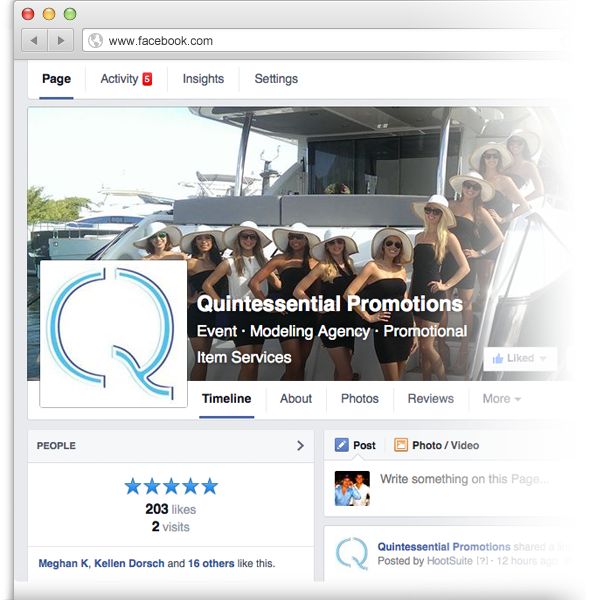Screen dimensions: 600x600
Task: Open the Page tab
Action: pos(56,79)
